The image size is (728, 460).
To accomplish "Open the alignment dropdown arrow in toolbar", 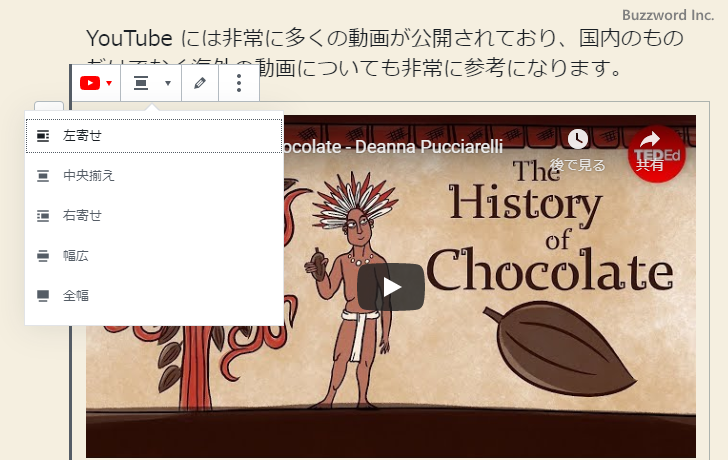I will [x=168, y=83].
